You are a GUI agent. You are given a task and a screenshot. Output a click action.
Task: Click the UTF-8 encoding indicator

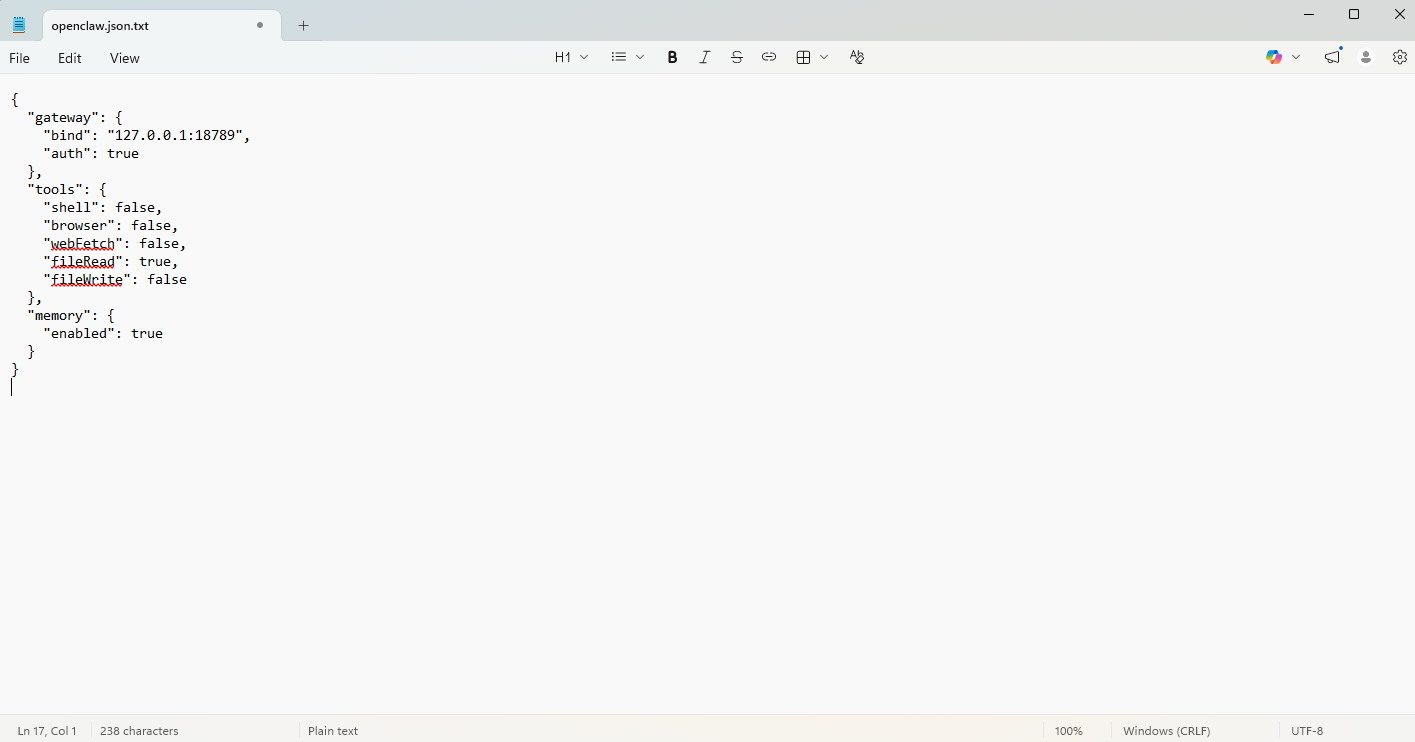1307,731
